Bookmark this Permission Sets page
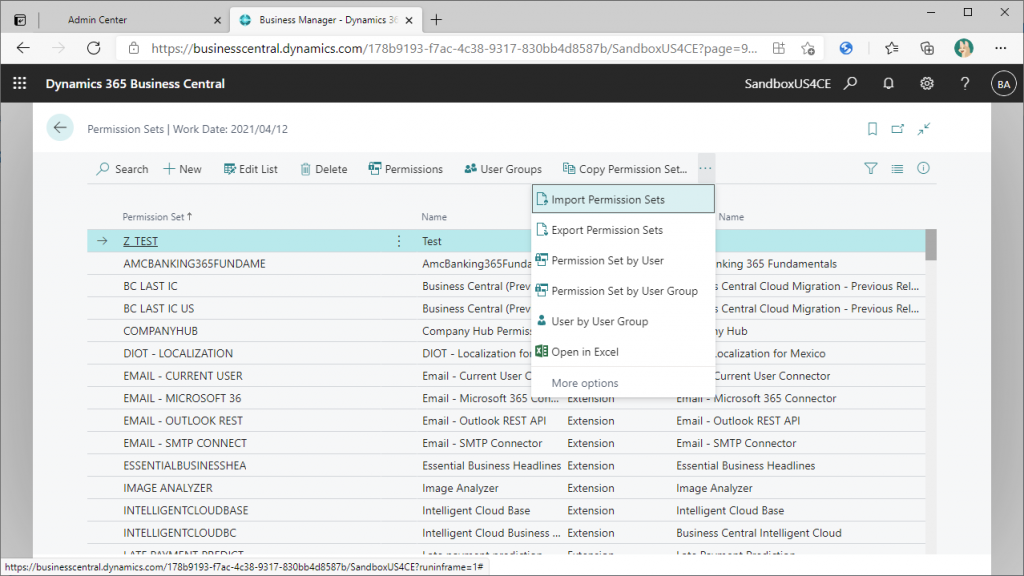1024x576 pixels. pos(872,129)
